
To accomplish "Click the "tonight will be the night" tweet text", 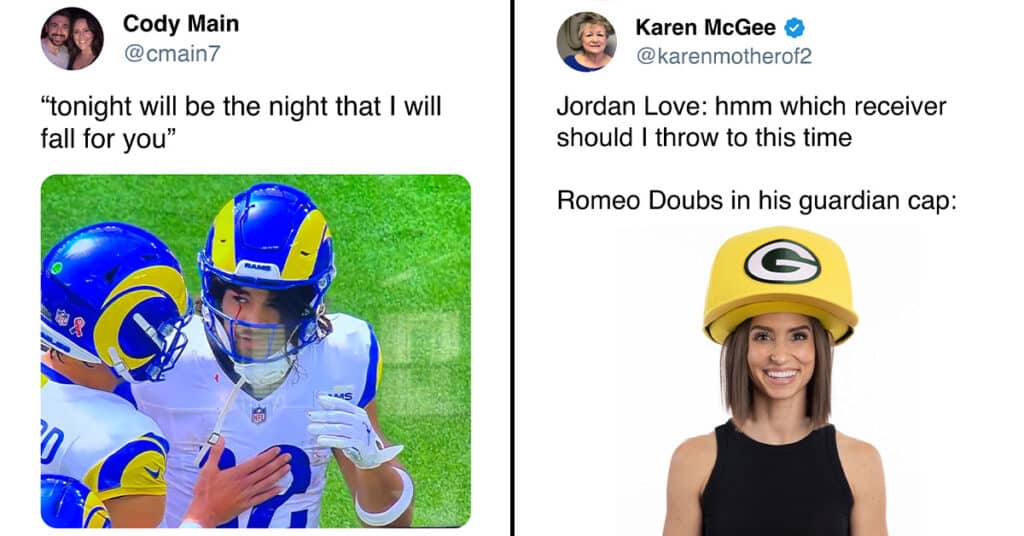I will tap(241, 122).
